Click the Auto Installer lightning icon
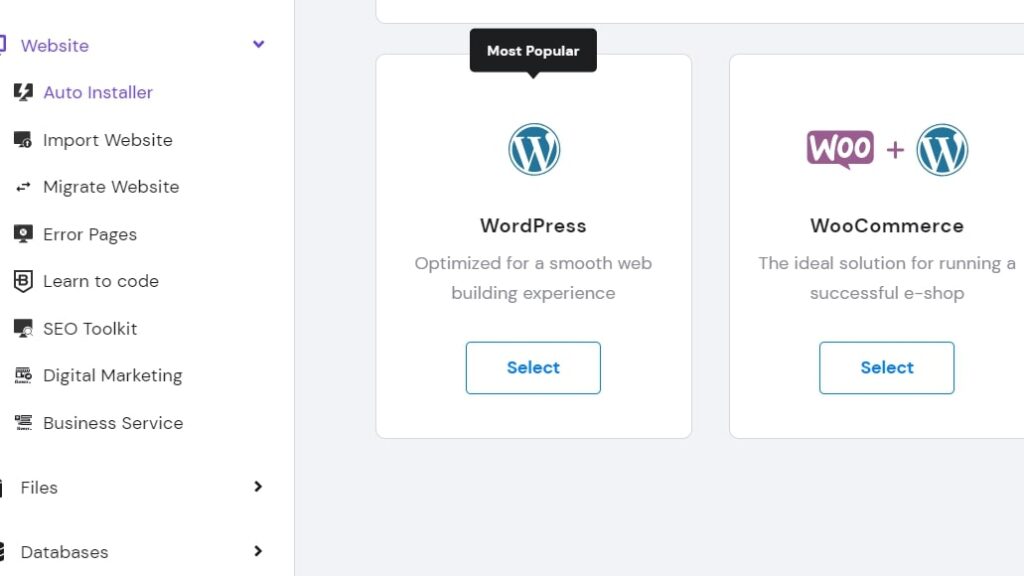This screenshot has height=576, width=1024. click(x=23, y=92)
